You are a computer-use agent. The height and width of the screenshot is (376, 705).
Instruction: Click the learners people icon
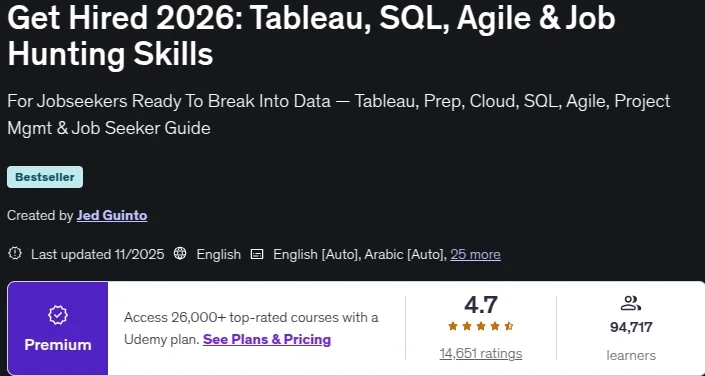pyautogui.click(x=630, y=303)
